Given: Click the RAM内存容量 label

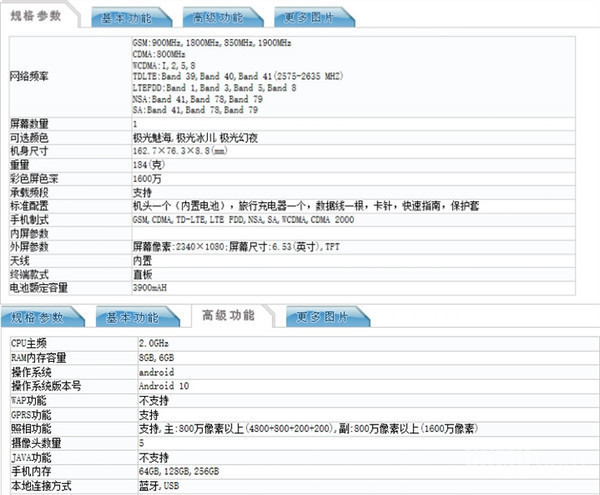Looking at the screenshot, I should tap(39, 358).
